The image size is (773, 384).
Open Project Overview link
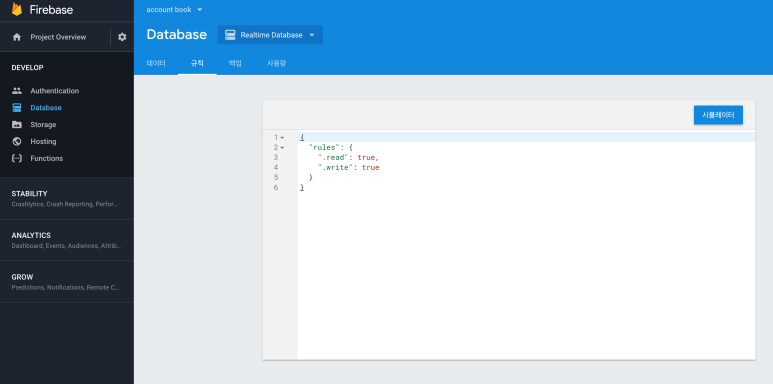[58, 37]
